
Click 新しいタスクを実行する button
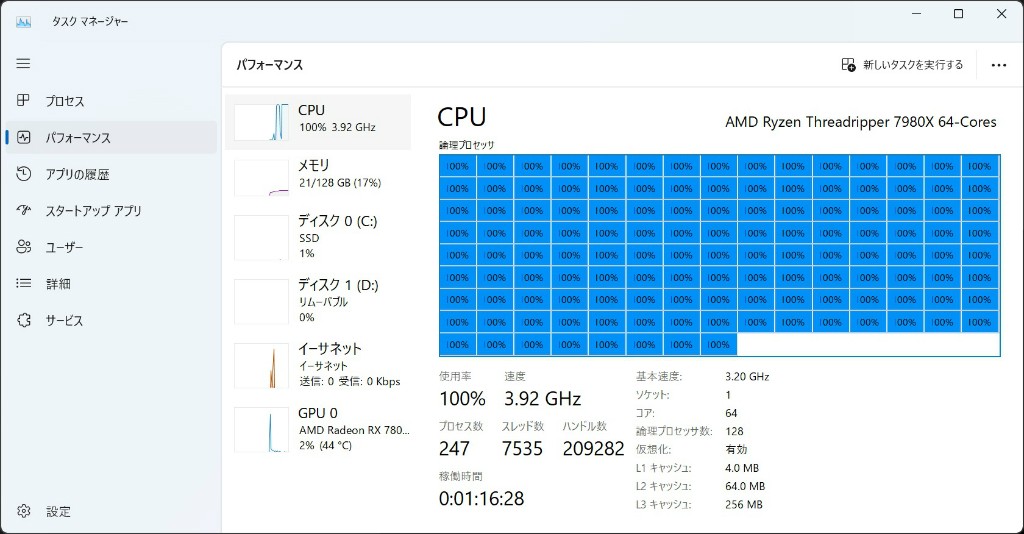[902, 65]
